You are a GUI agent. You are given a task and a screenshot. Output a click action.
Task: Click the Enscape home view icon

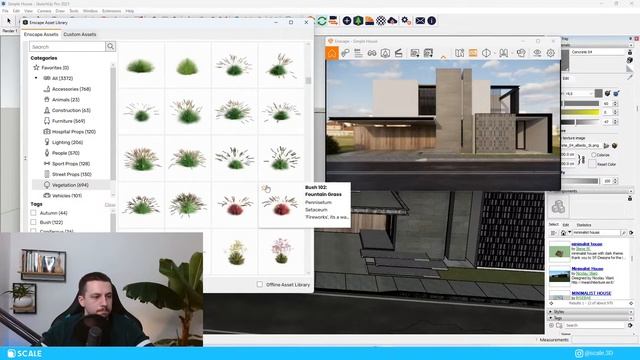[x=332, y=53]
